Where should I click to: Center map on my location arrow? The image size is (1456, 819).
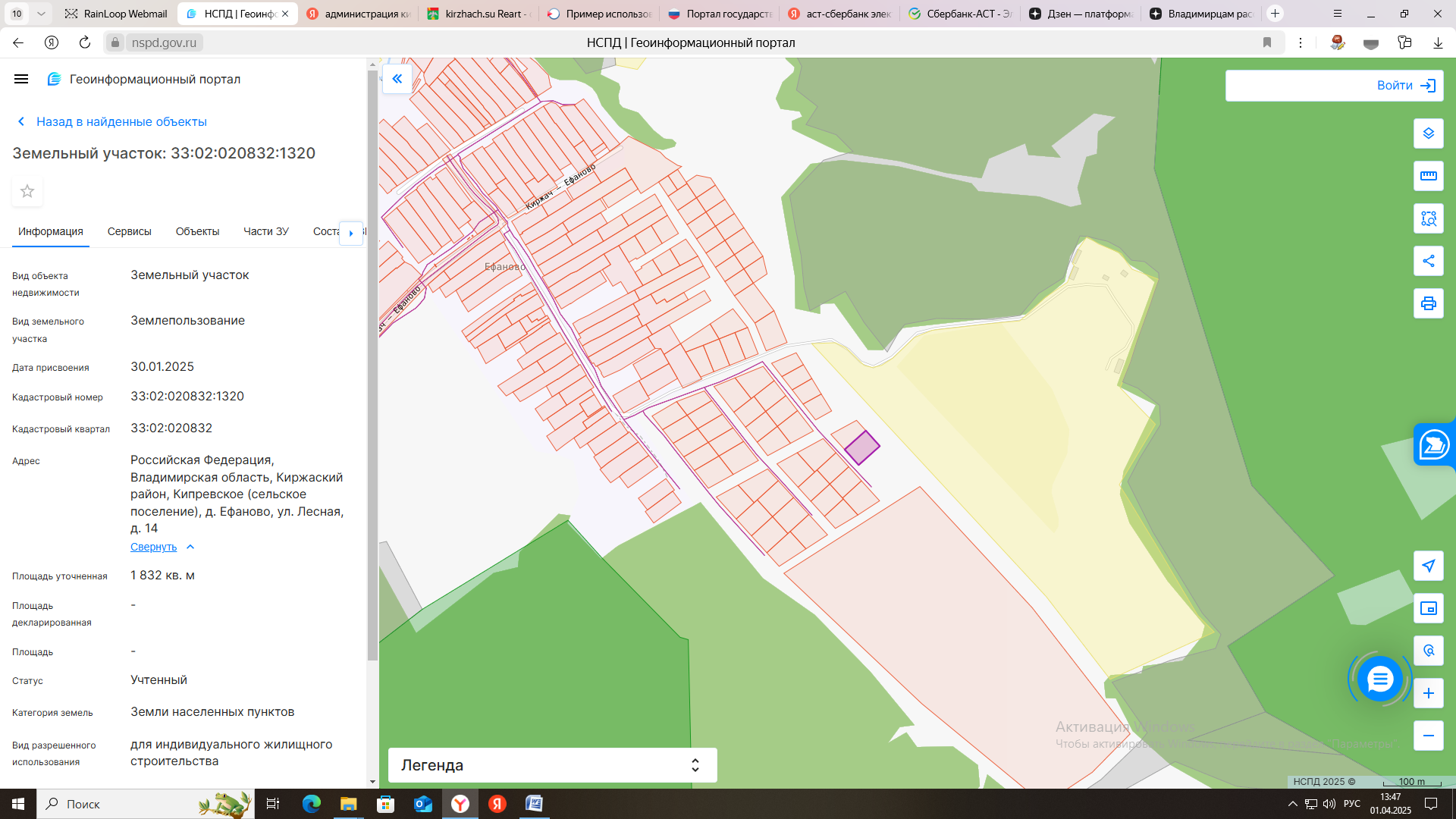pos(1428,566)
